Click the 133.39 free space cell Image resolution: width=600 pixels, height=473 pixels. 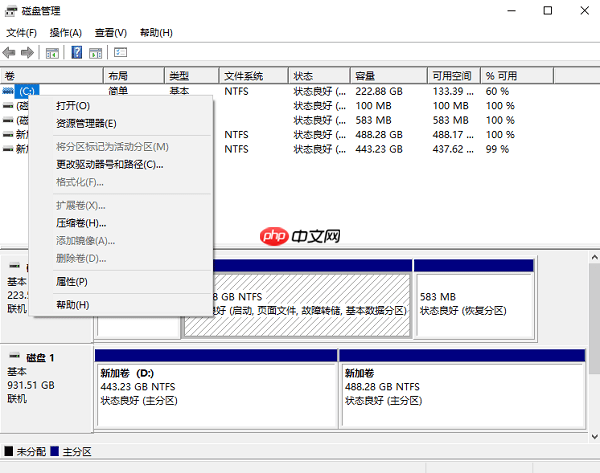(453, 91)
